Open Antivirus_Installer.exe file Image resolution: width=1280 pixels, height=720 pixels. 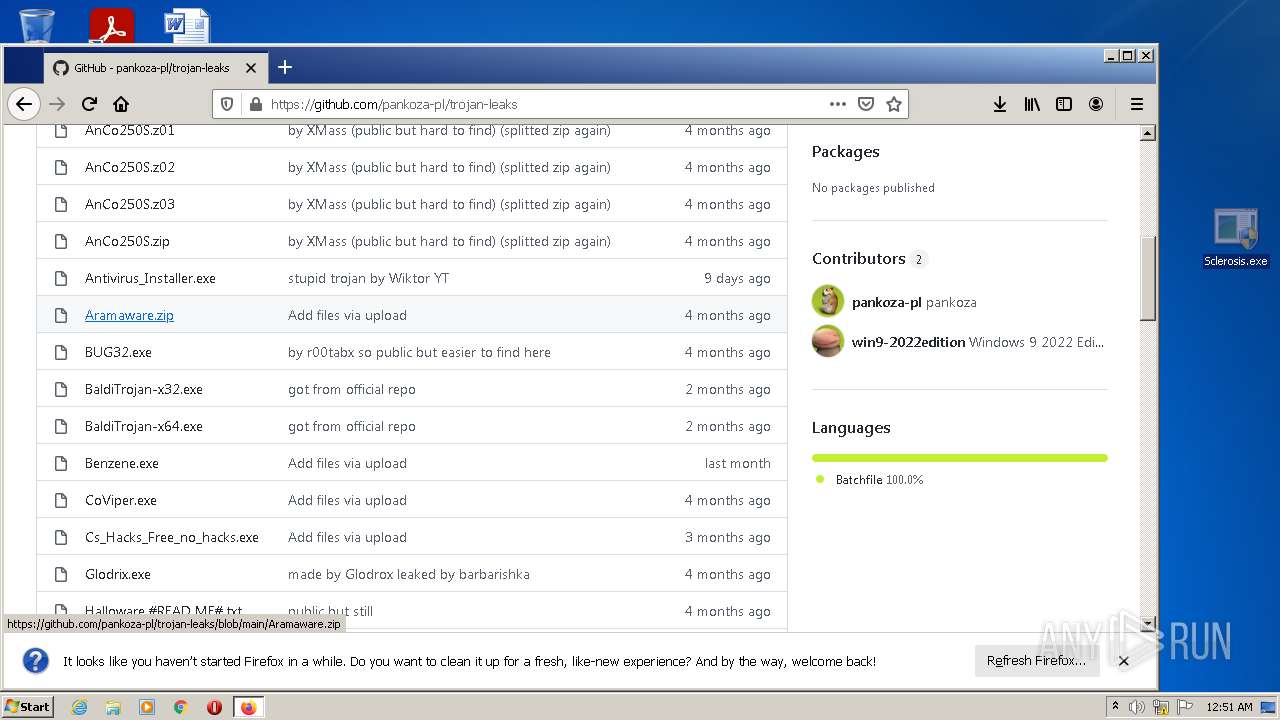pos(150,278)
